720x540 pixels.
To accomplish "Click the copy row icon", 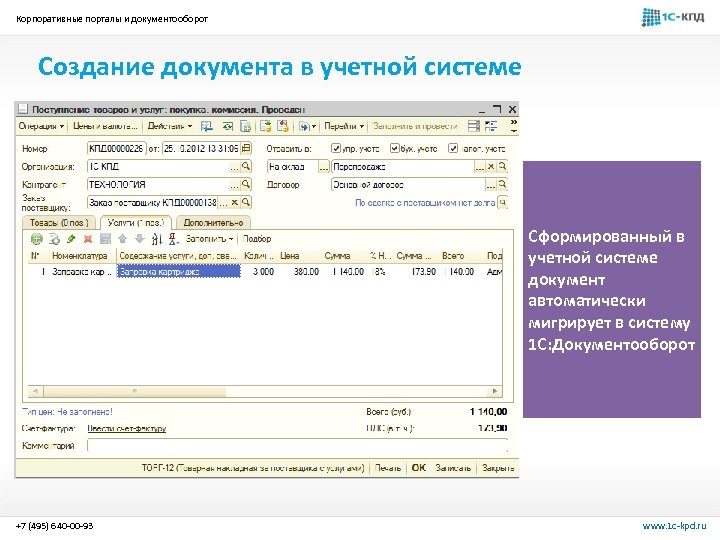I will point(54,239).
